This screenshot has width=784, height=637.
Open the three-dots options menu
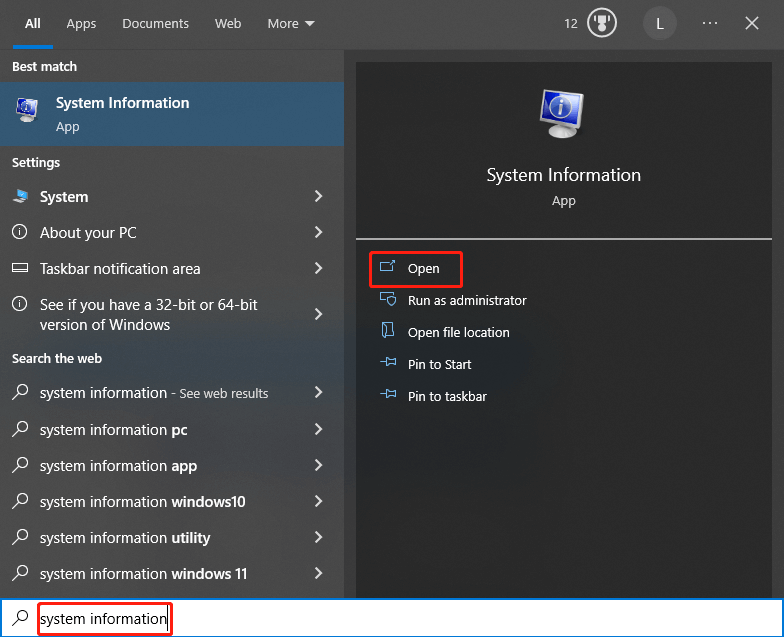(710, 23)
